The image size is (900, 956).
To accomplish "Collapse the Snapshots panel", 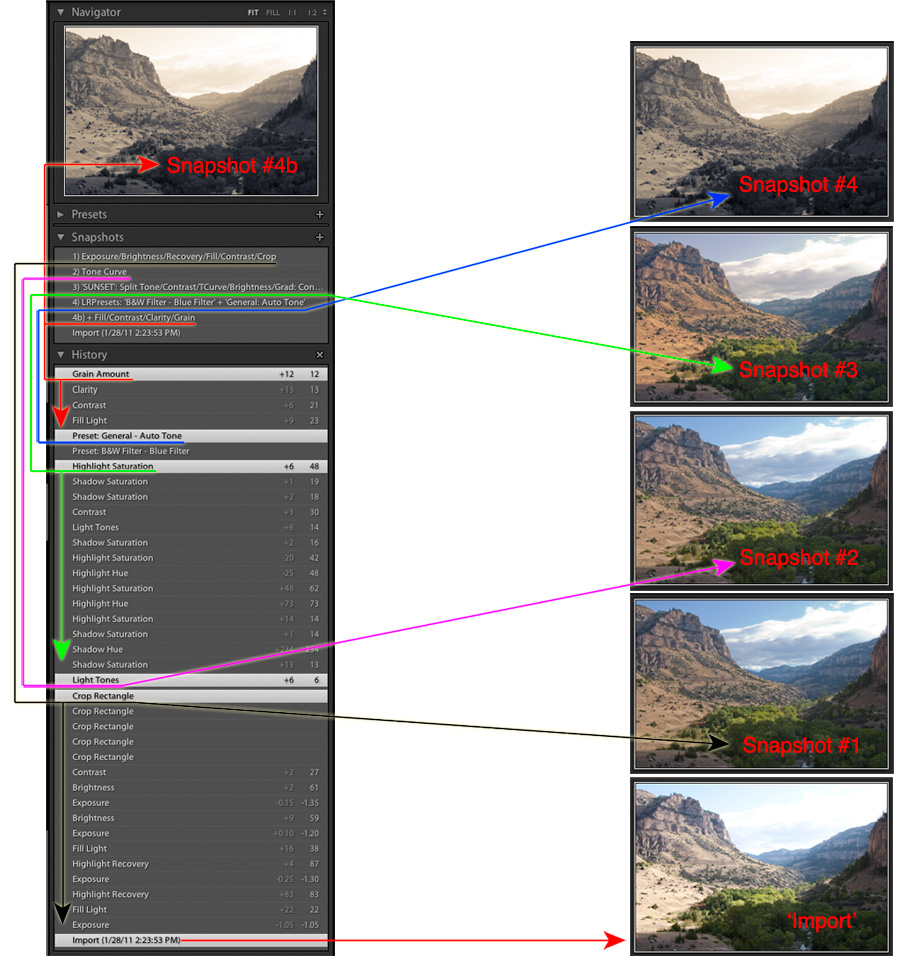I will pyautogui.click(x=62, y=237).
